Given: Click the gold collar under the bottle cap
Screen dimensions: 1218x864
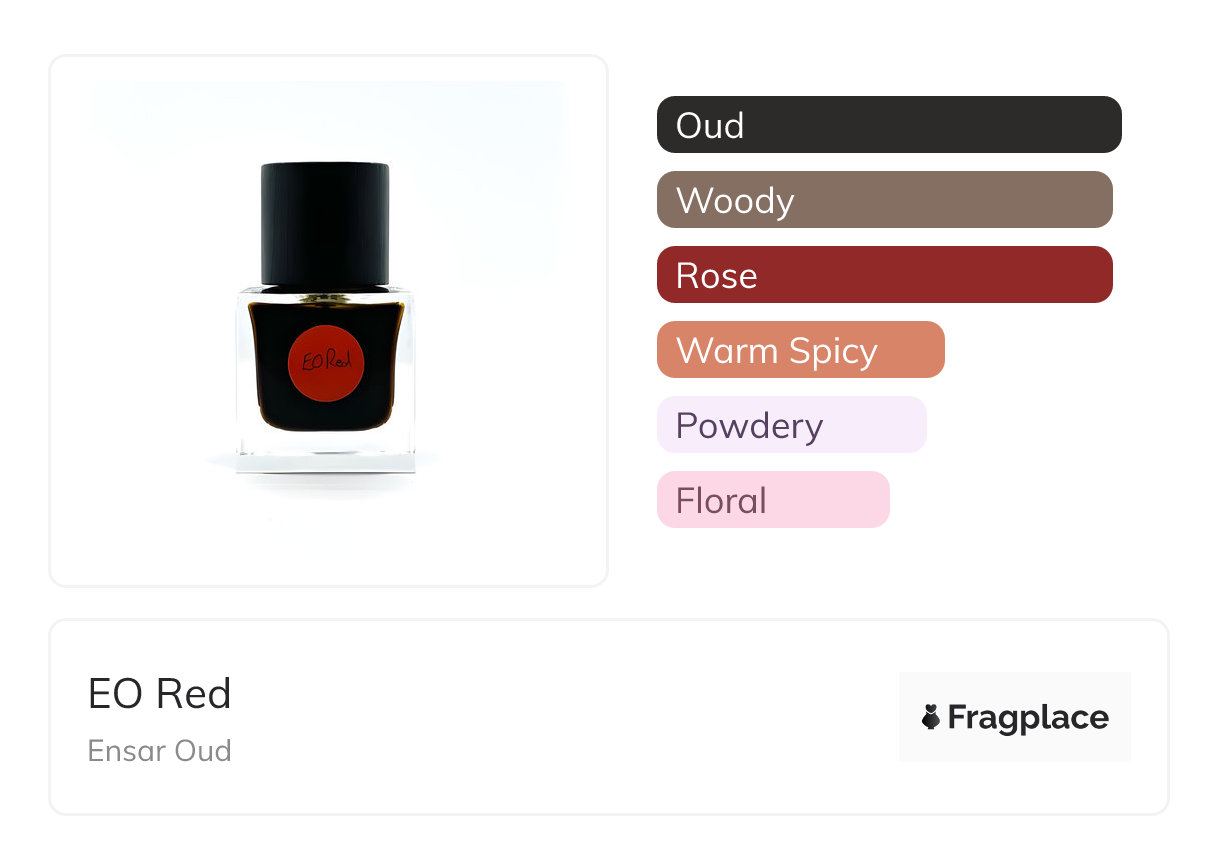Looking at the screenshot, I should (x=326, y=293).
